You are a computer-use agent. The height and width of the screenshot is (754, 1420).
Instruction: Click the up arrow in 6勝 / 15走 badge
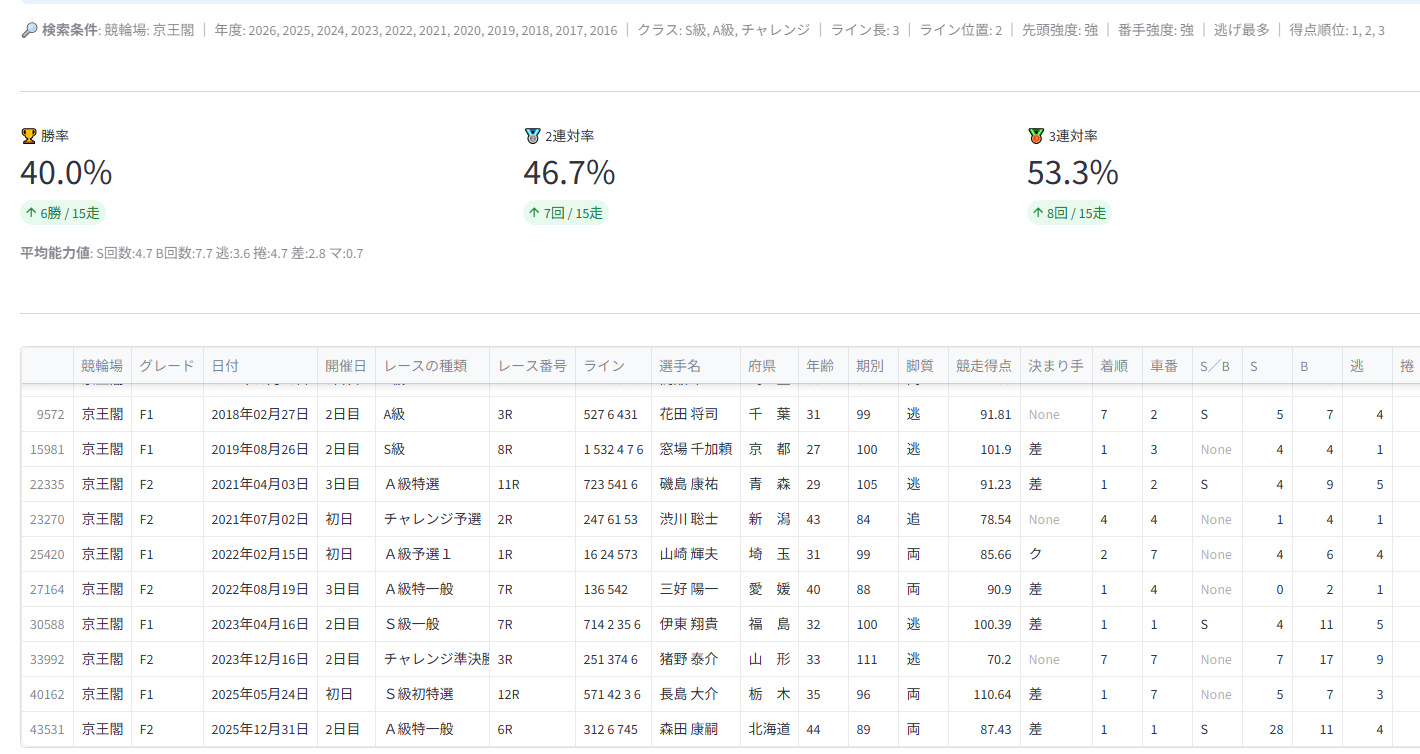pyautogui.click(x=32, y=213)
